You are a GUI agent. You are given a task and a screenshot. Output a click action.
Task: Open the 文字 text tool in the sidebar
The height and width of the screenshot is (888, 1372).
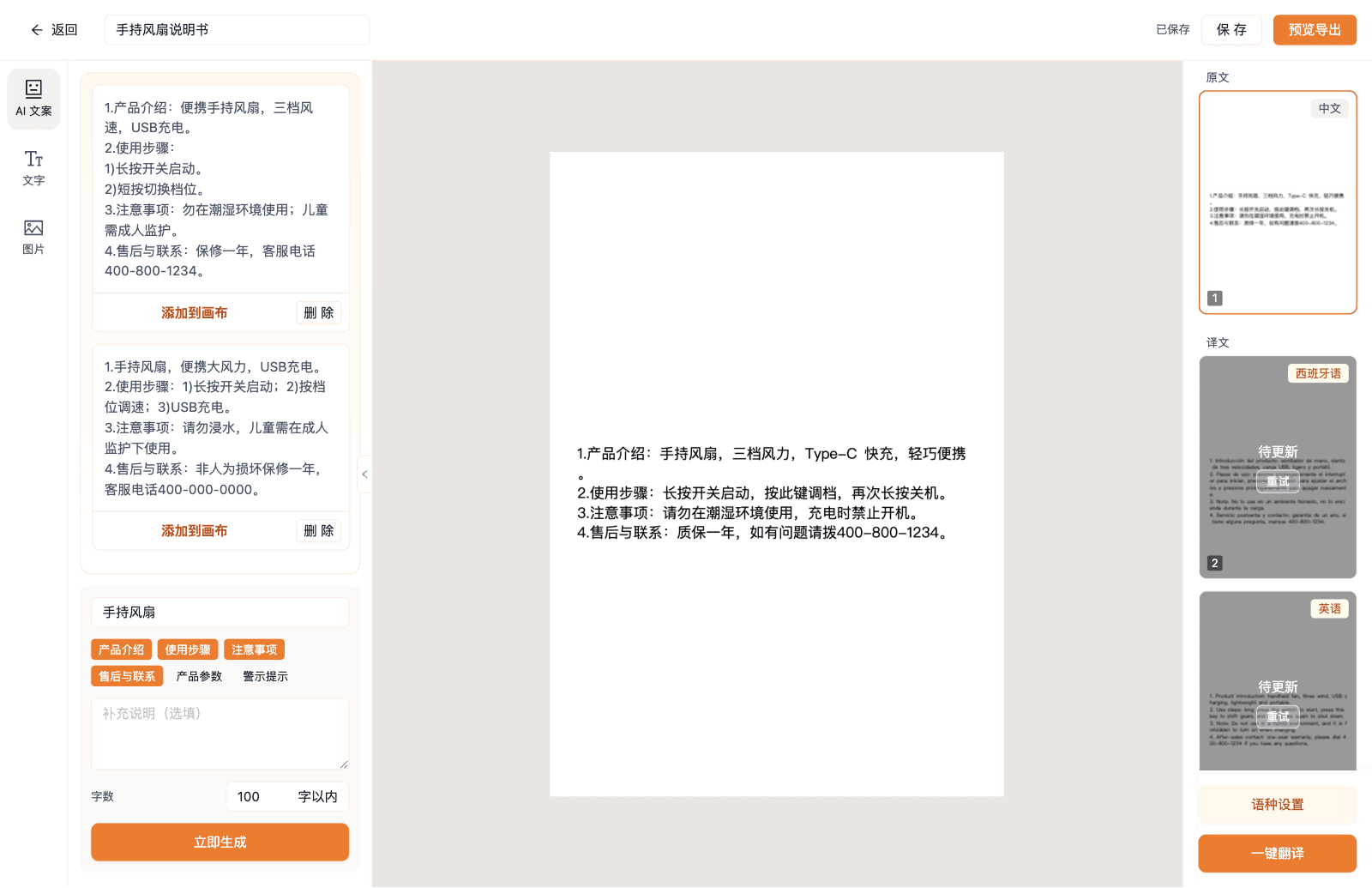click(33, 168)
